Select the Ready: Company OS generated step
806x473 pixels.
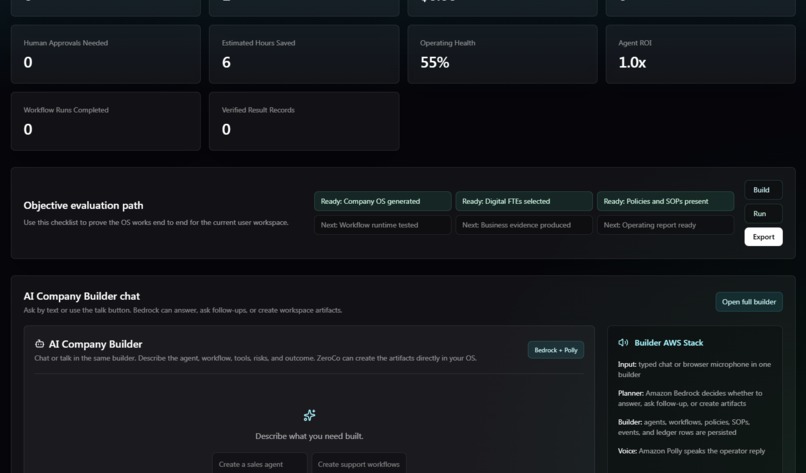click(x=382, y=201)
